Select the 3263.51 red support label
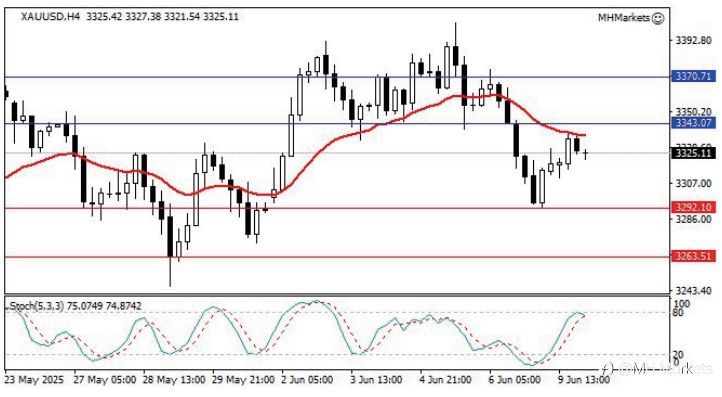 coord(693,256)
